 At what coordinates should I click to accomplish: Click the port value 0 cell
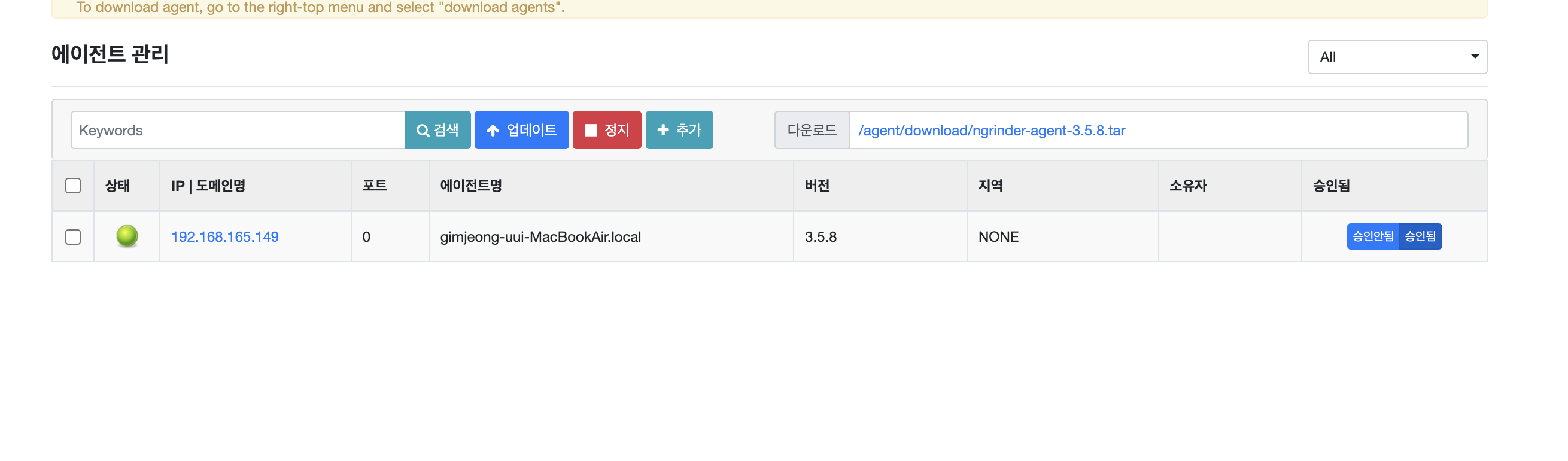tap(390, 237)
